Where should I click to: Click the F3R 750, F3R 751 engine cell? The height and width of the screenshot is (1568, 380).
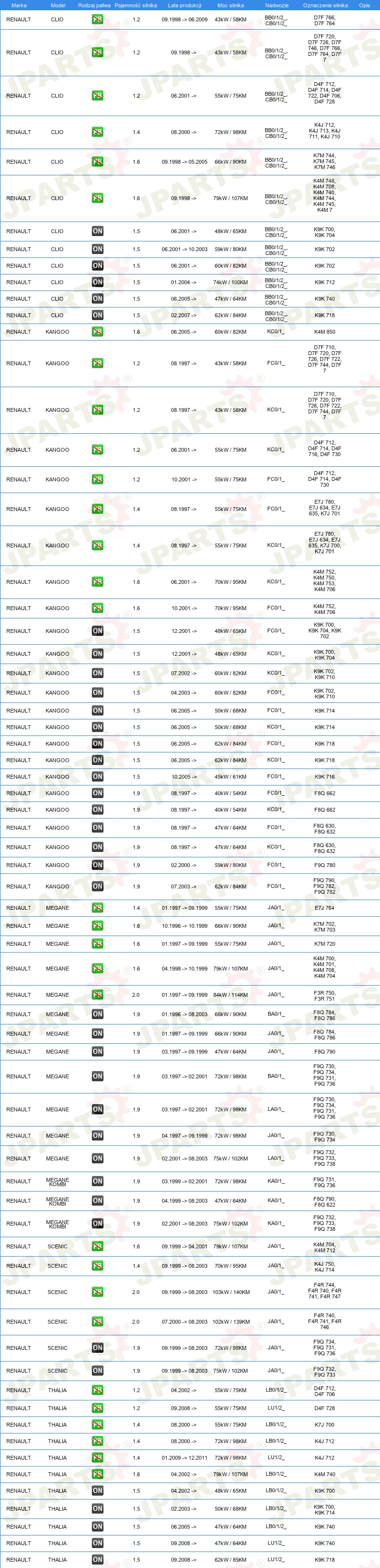coord(325,995)
